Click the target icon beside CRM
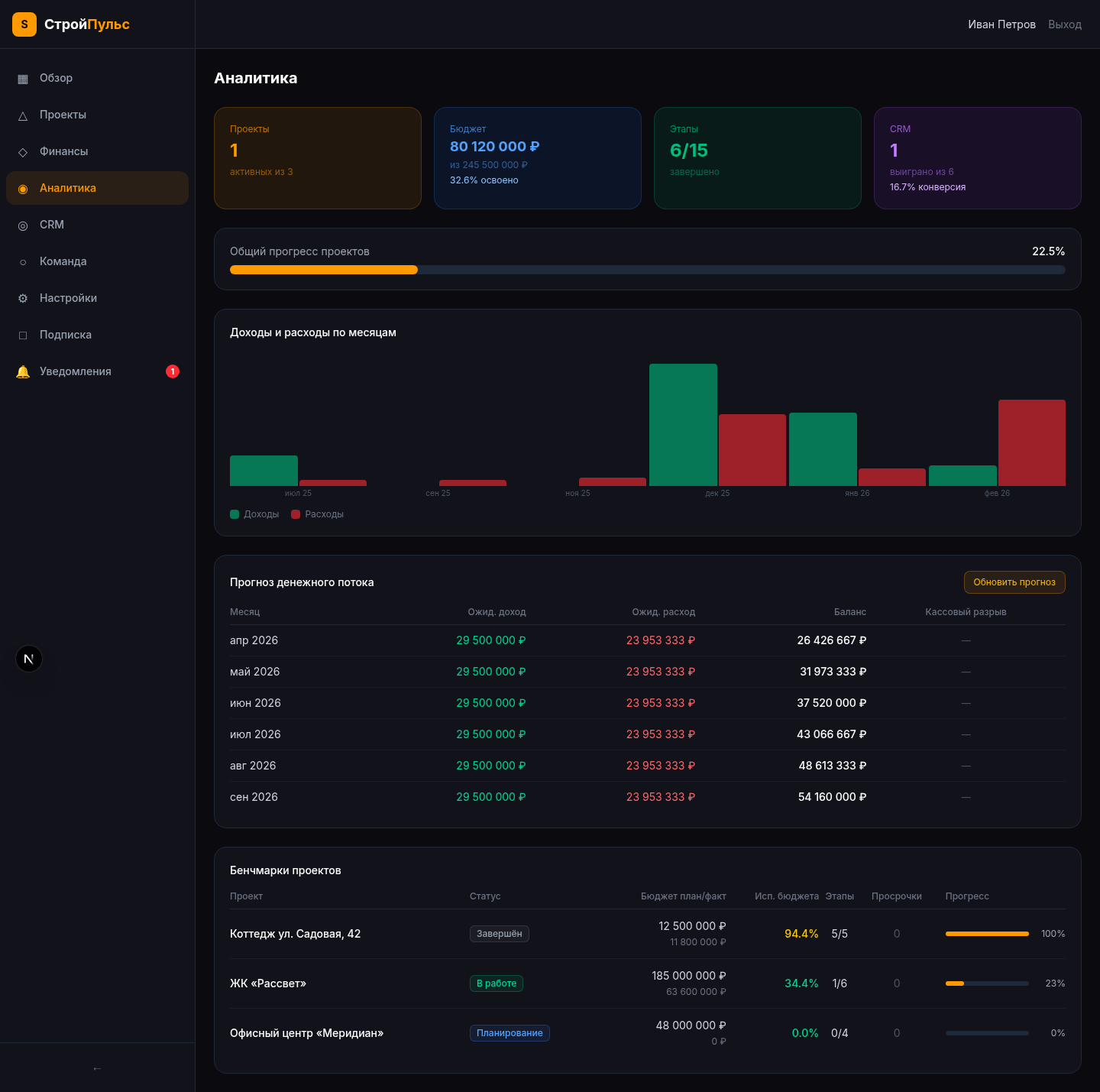The image size is (1100, 1092). point(23,225)
